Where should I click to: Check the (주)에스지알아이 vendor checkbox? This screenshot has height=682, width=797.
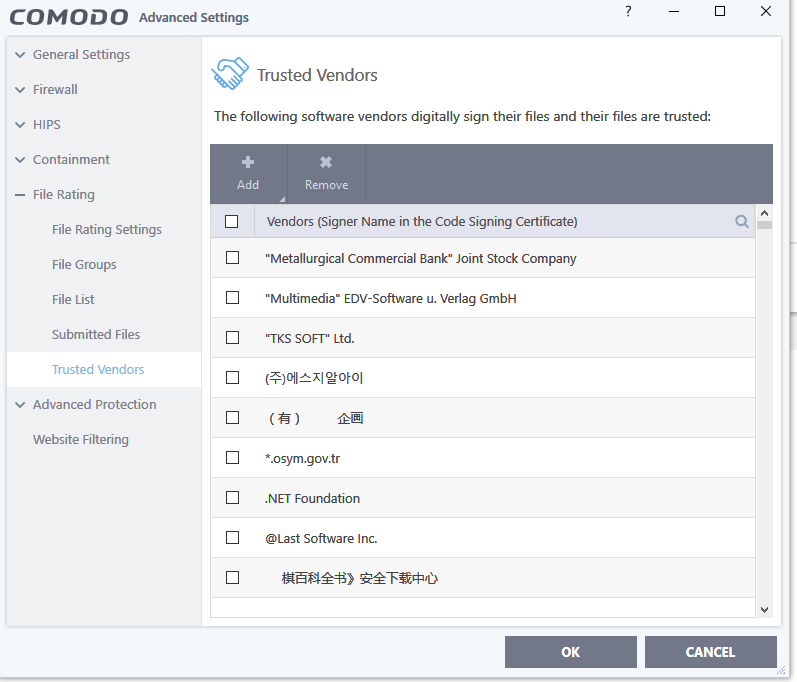[x=232, y=378]
